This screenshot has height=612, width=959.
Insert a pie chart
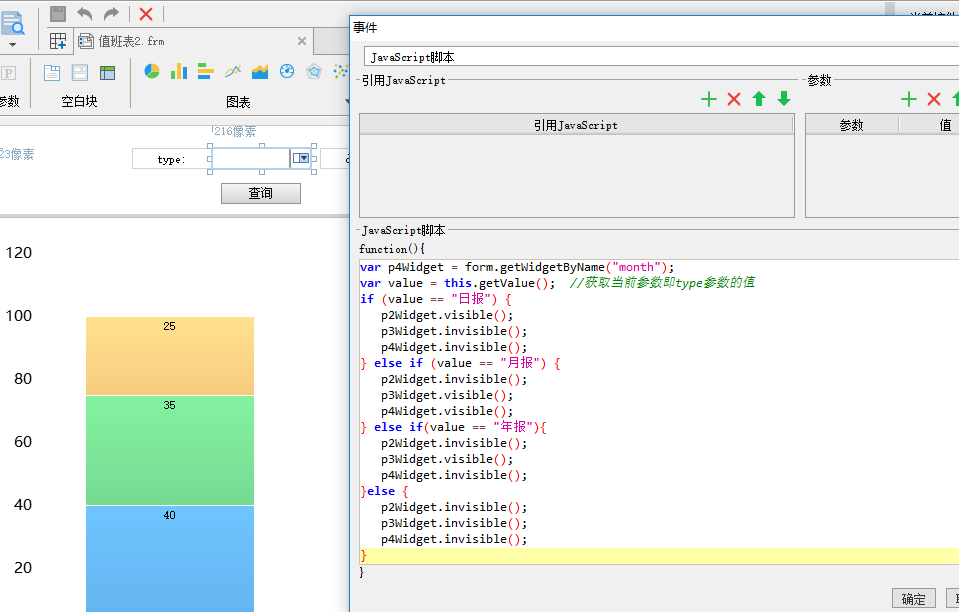152,71
